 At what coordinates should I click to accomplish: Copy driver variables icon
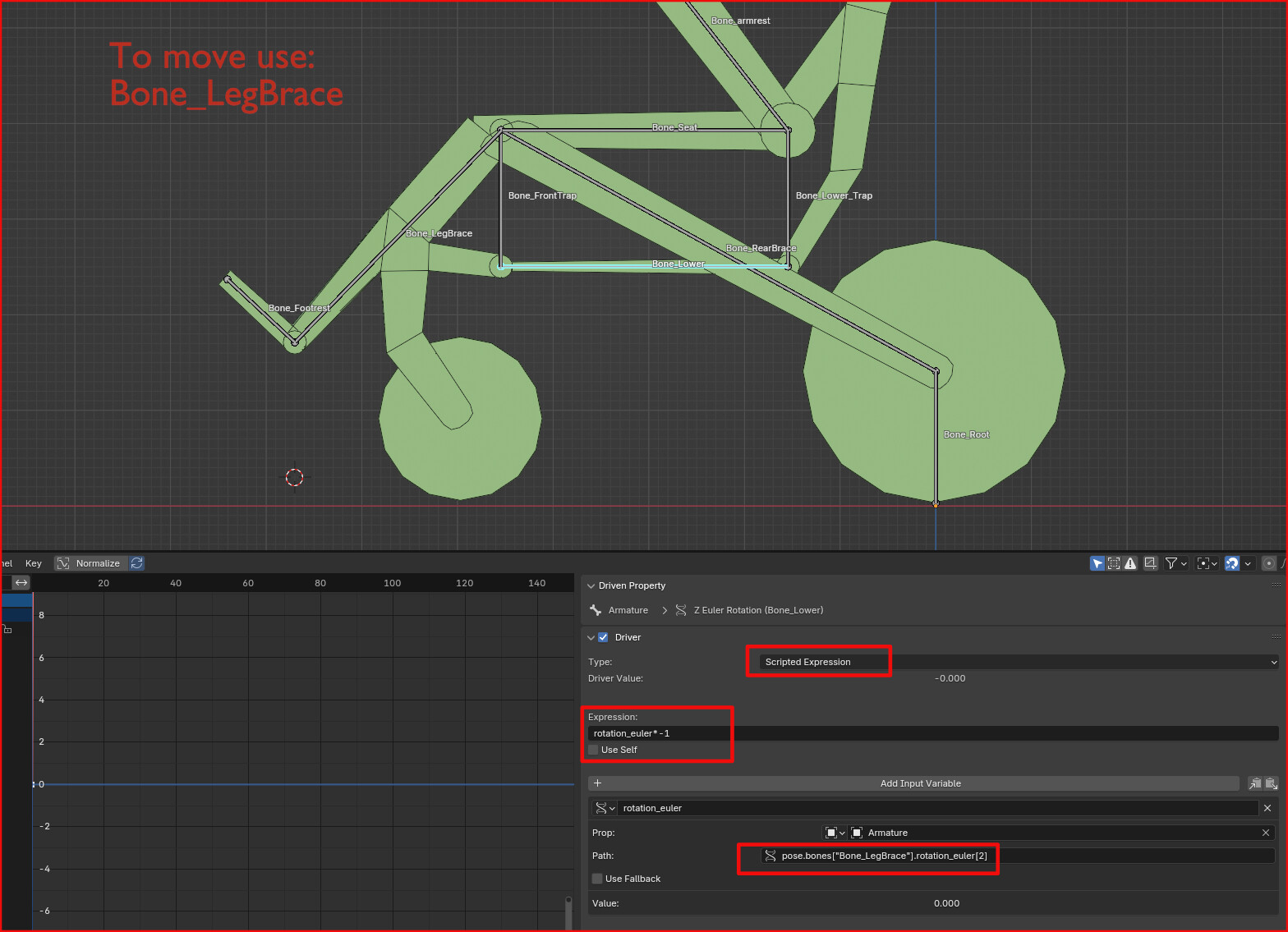point(1255,783)
